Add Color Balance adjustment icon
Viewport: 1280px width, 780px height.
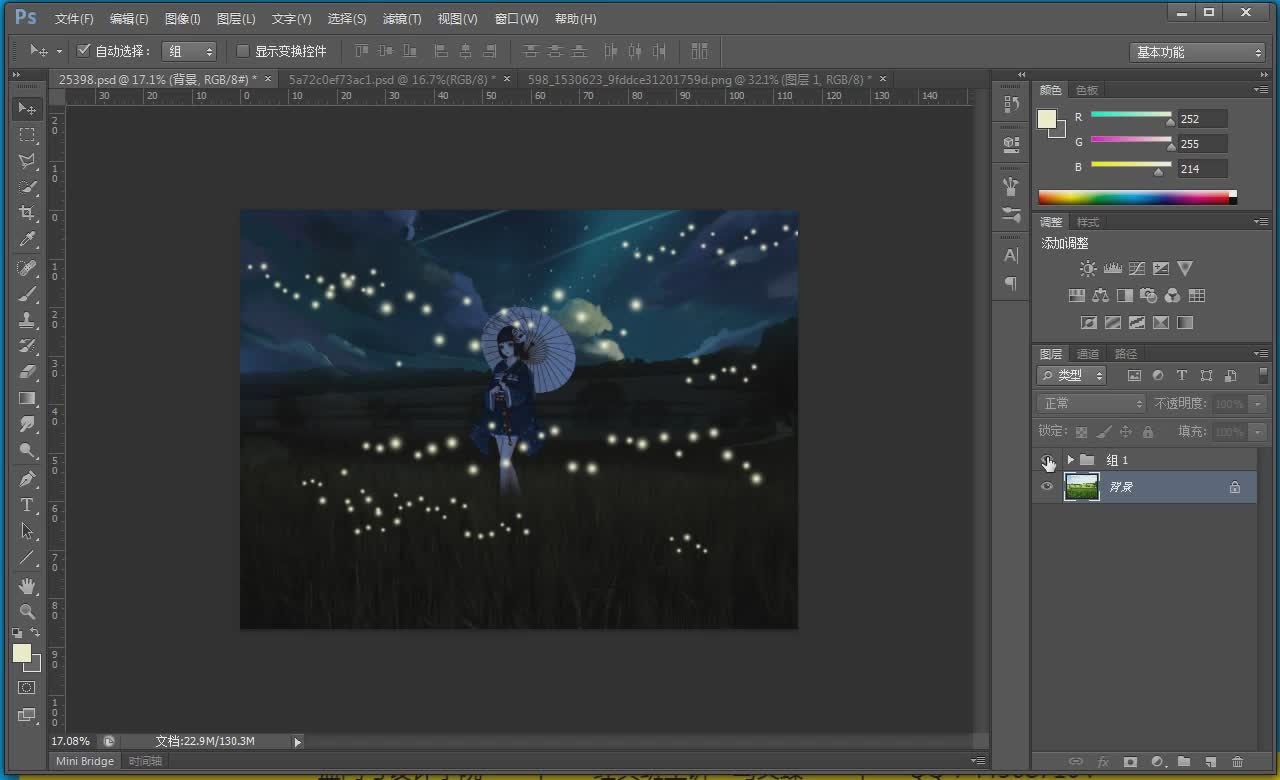1100,295
